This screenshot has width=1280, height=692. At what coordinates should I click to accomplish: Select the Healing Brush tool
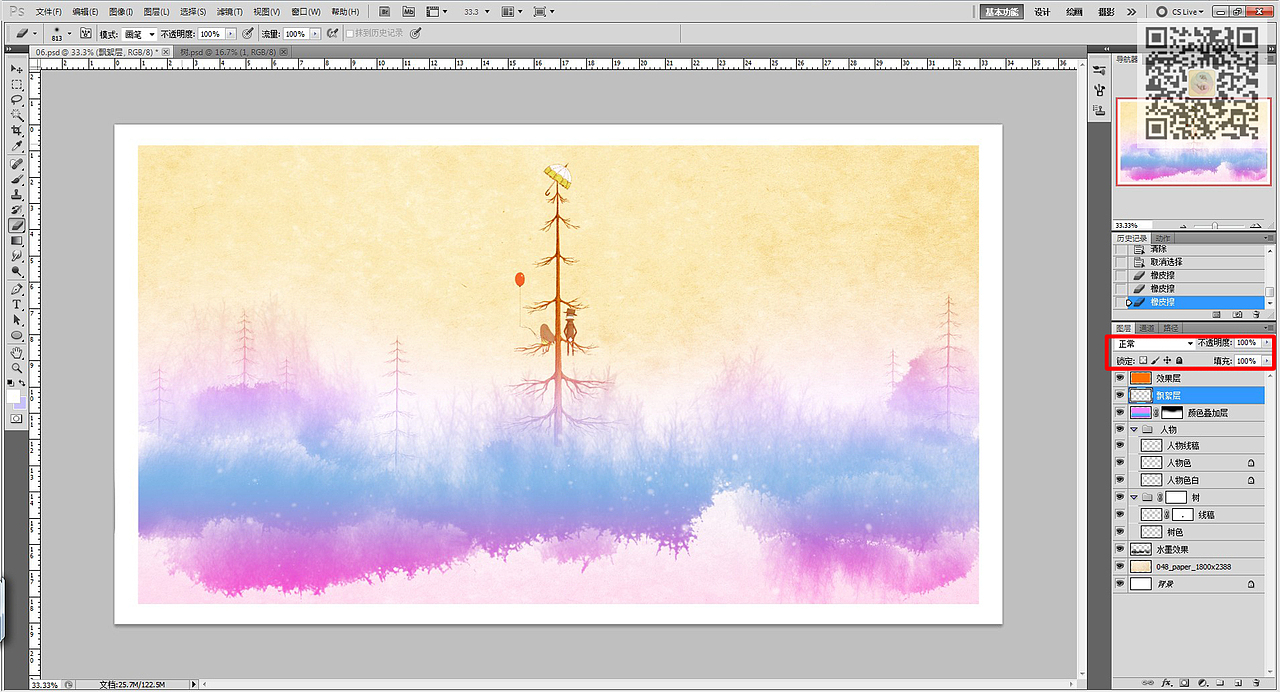click(17, 164)
